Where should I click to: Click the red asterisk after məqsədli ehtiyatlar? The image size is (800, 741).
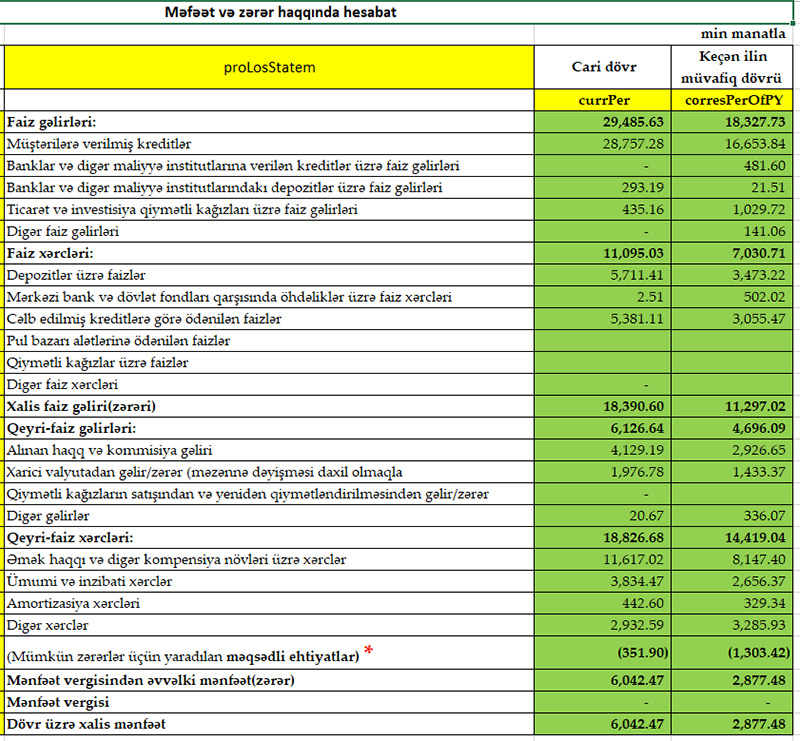[369, 653]
